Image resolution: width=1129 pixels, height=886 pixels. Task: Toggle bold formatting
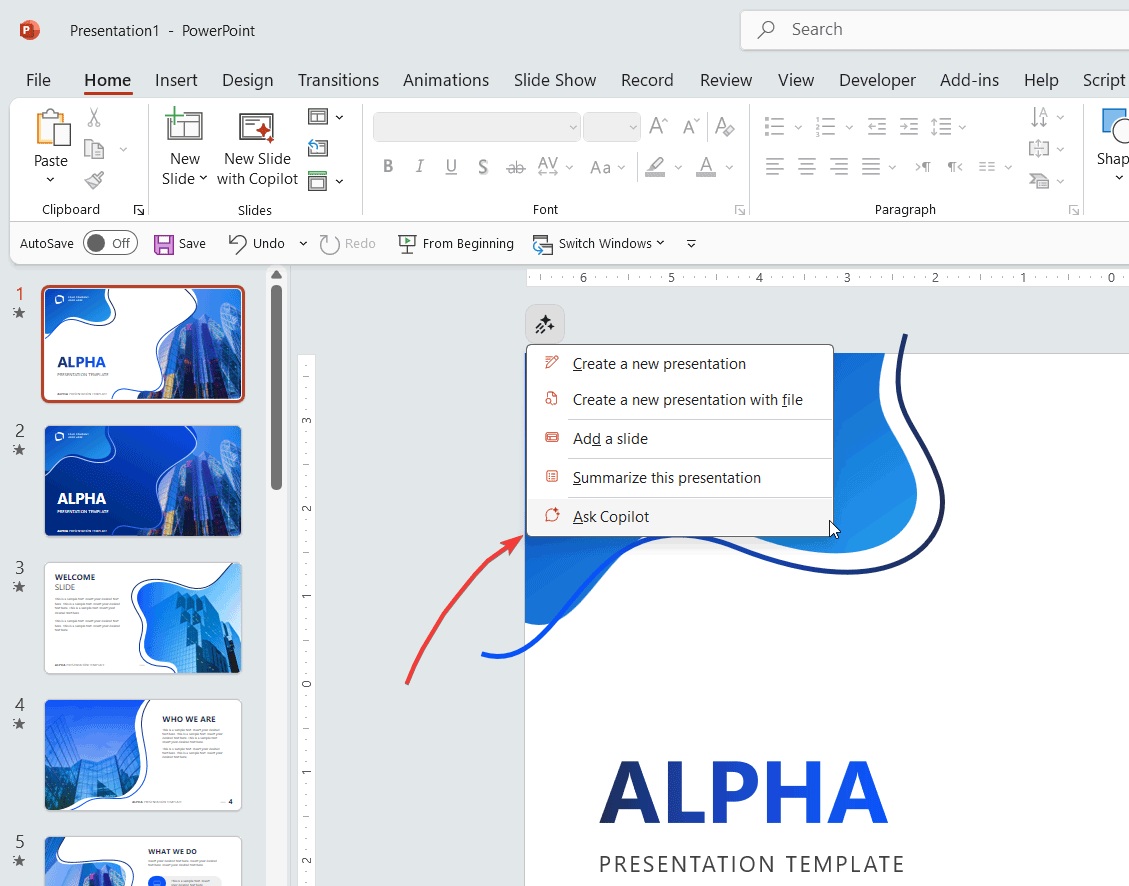pyautogui.click(x=388, y=166)
